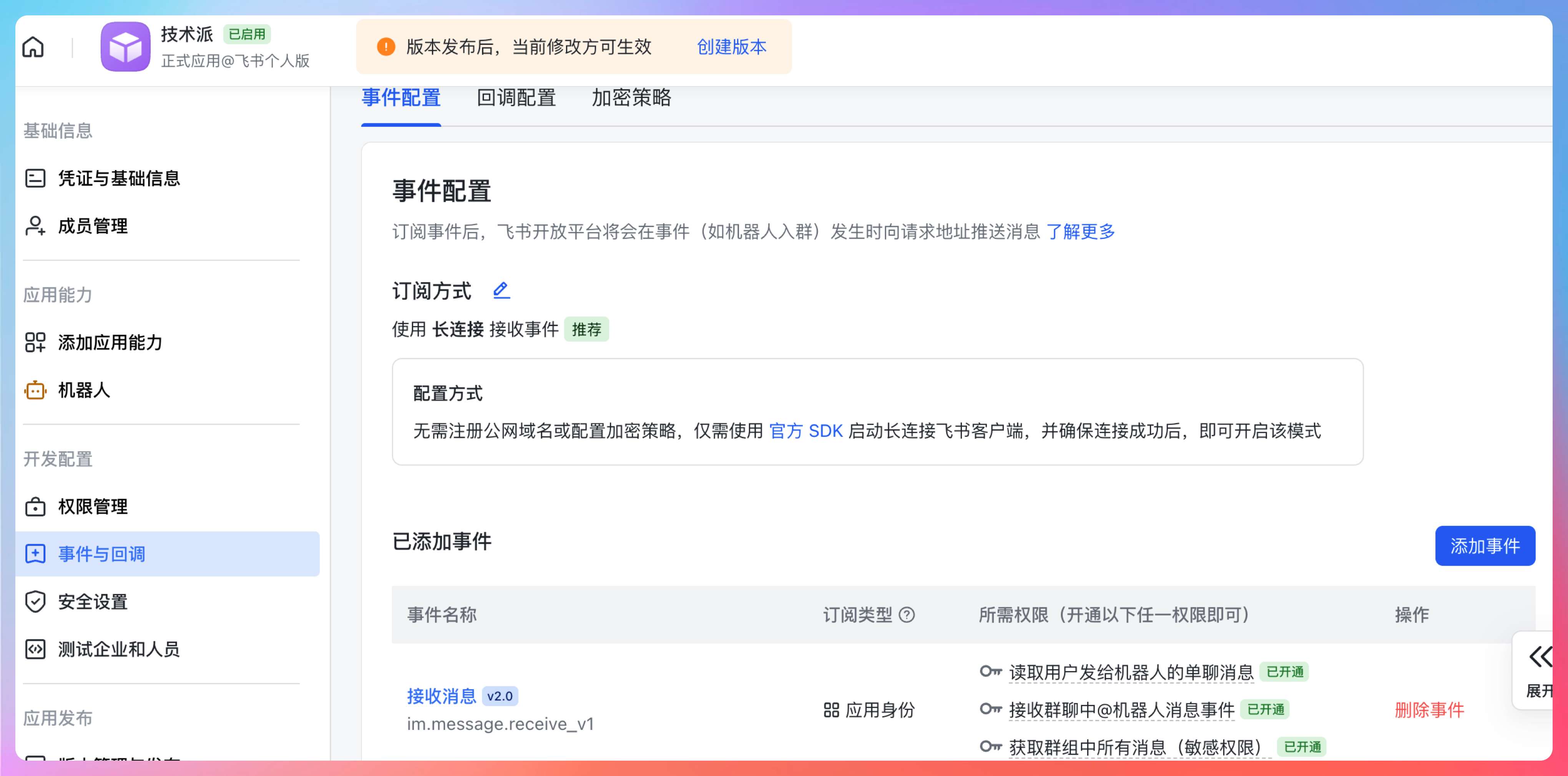1568x776 pixels.
Task: Open the 接收消息 event link
Action: 441,696
